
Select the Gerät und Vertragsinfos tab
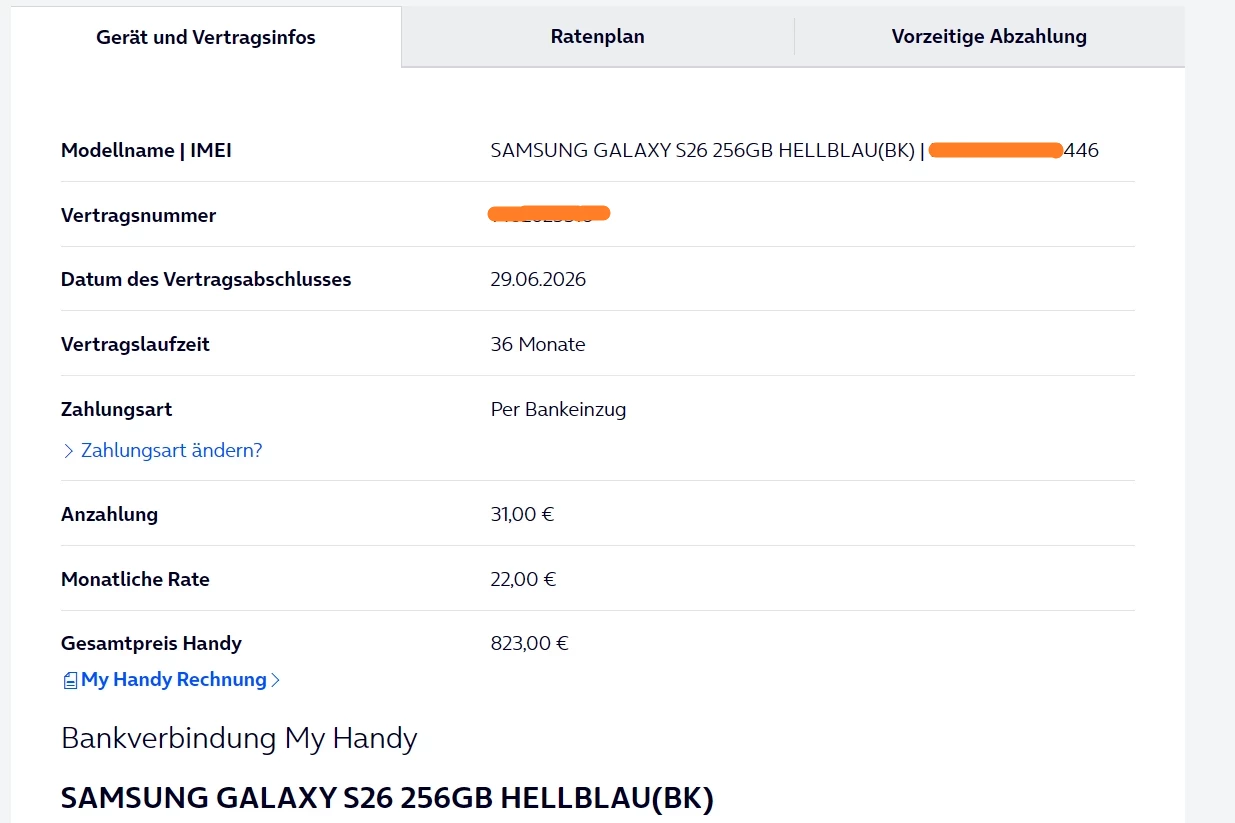point(206,38)
